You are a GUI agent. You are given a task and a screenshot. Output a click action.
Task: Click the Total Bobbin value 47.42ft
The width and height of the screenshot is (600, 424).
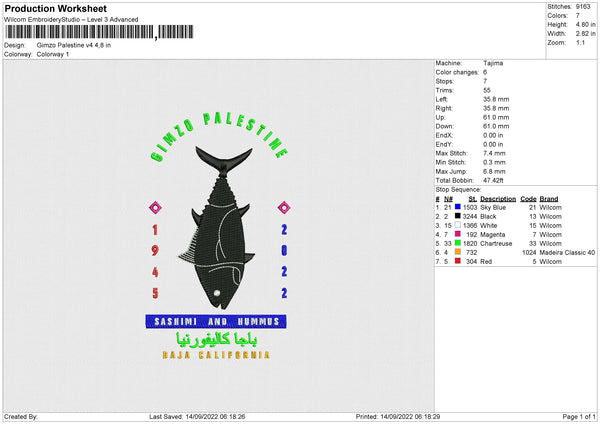point(493,180)
